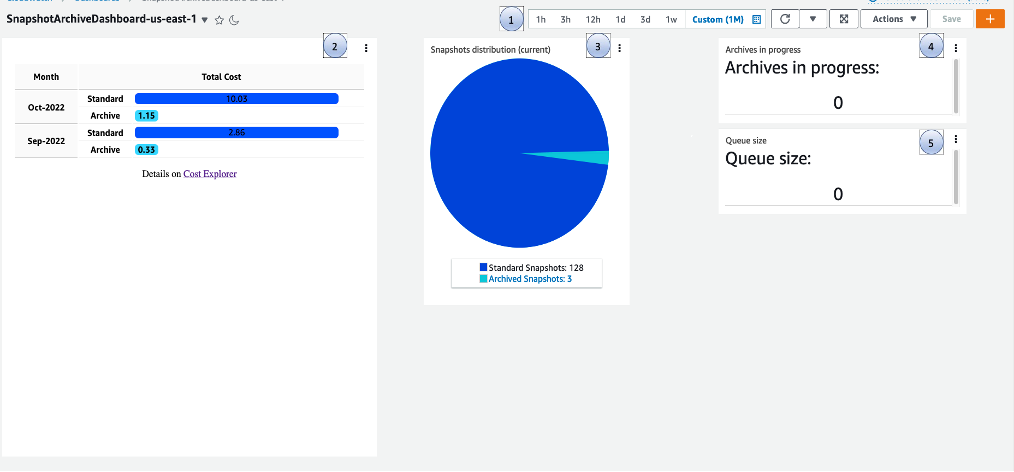Select the 1w time range
Image resolution: width=1014 pixels, height=472 pixels.
point(671,19)
